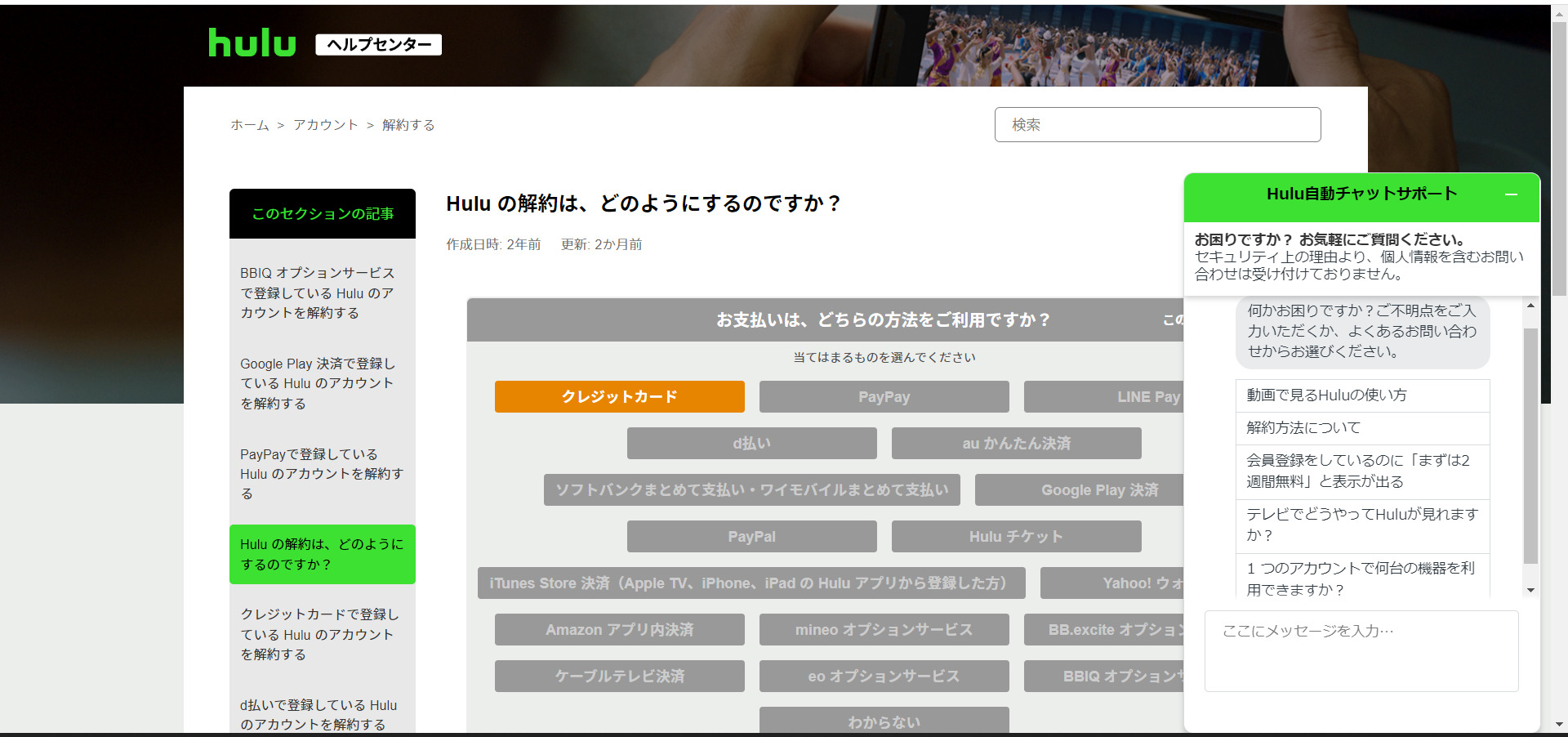Choose Amazon アプリ内決済 option

pyautogui.click(x=619, y=629)
